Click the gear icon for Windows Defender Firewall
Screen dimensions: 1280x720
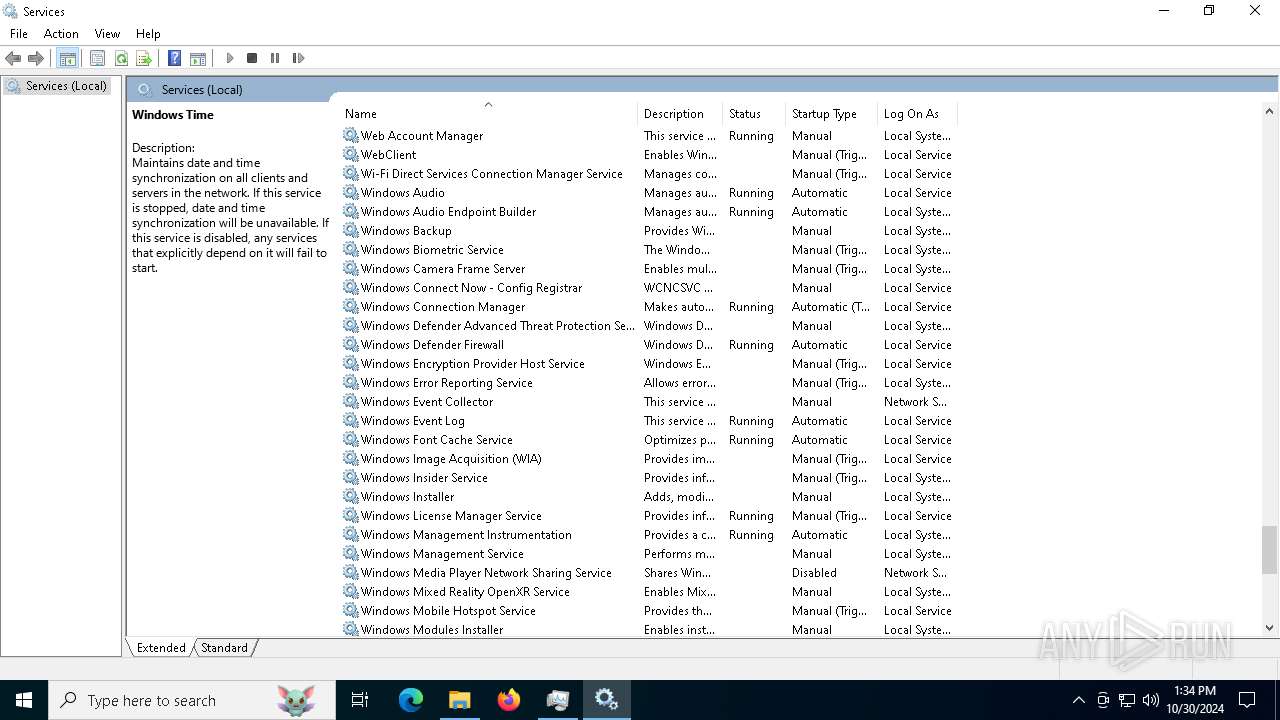pyautogui.click(x=350, y=344)
